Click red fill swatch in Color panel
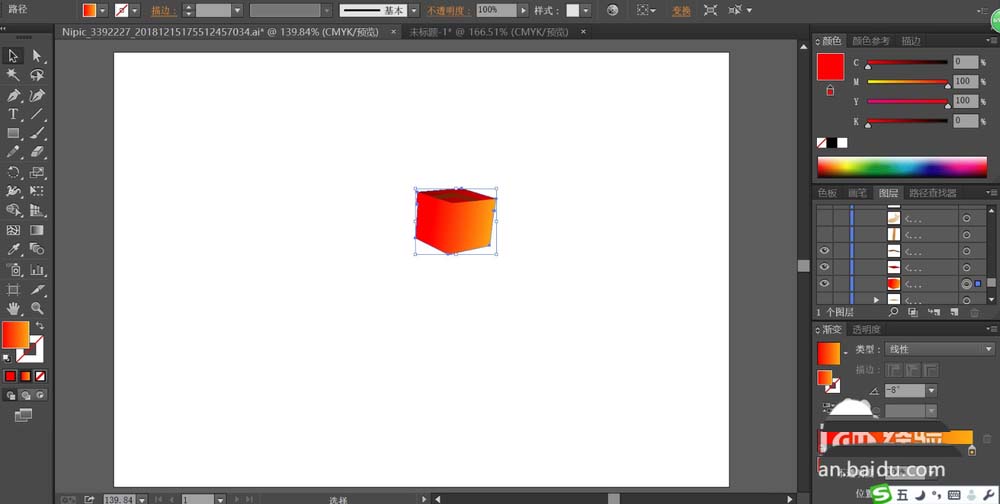This screenshot has width=1000, height=504. (x=830, y=67)
